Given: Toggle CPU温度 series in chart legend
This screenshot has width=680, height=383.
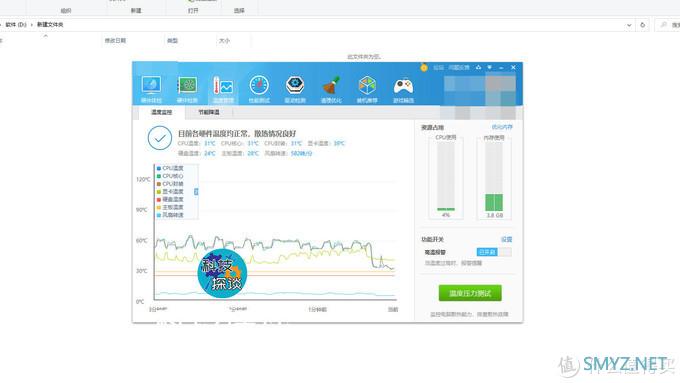Looking at the screenshot, I should tap(170, 168).
